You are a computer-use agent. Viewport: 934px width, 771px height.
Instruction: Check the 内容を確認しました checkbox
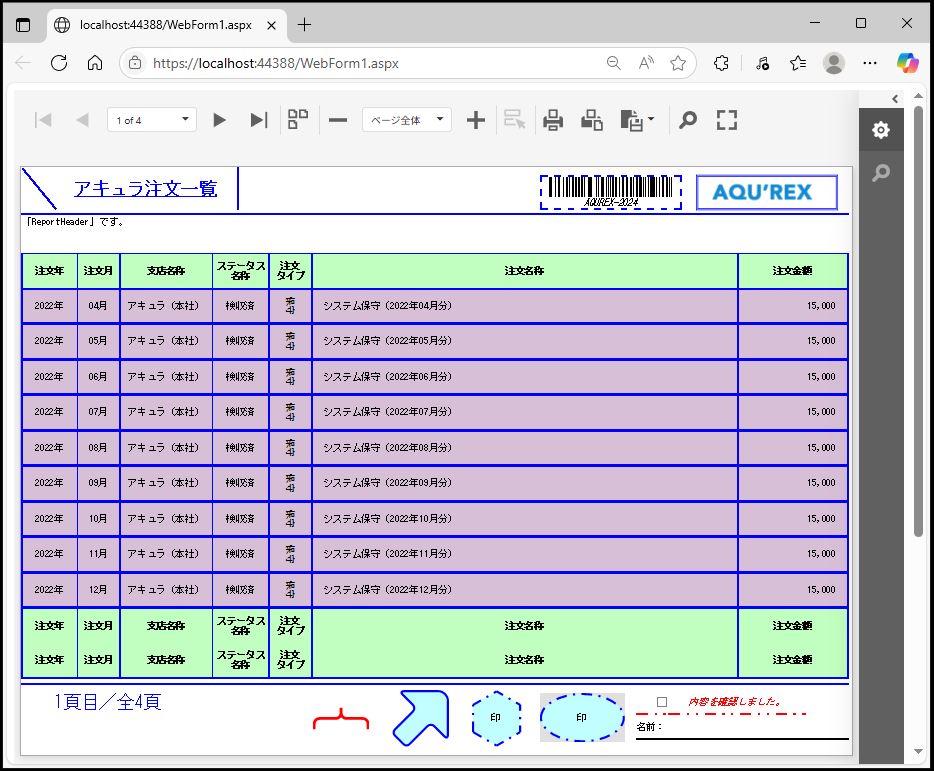662,702
